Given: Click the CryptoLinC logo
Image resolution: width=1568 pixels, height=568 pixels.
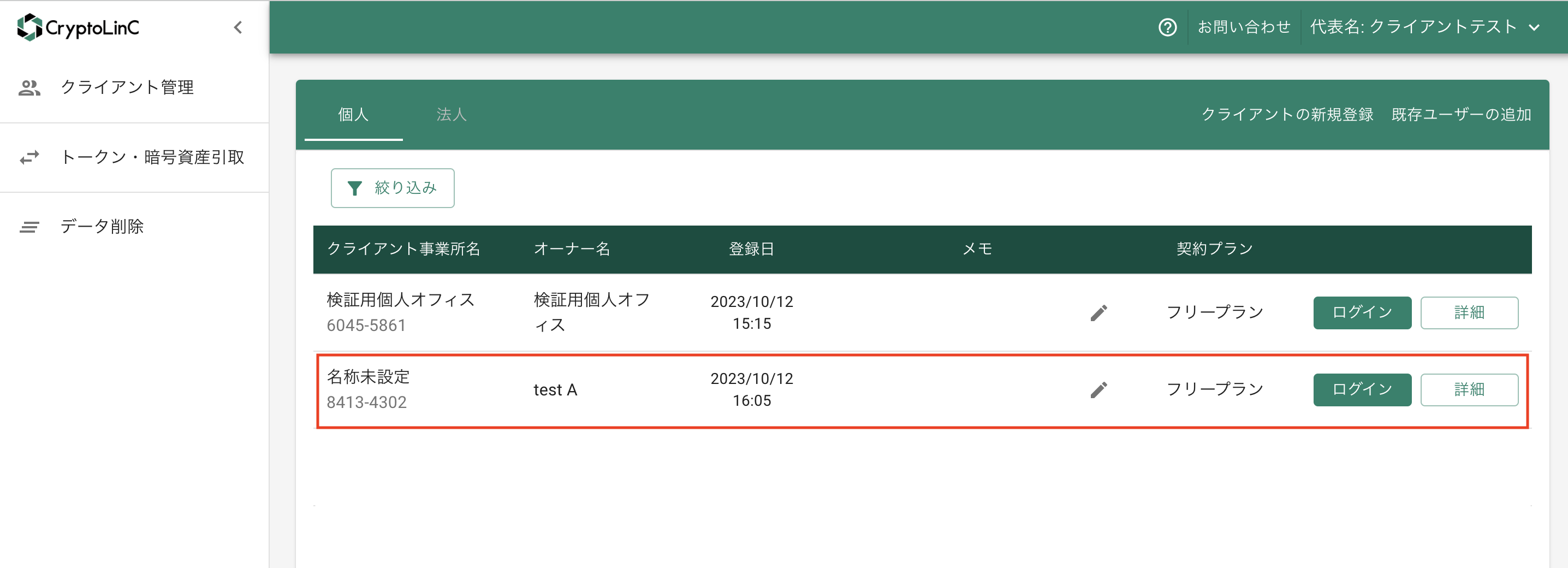Looking at the screenshot, I should point(79,27).
